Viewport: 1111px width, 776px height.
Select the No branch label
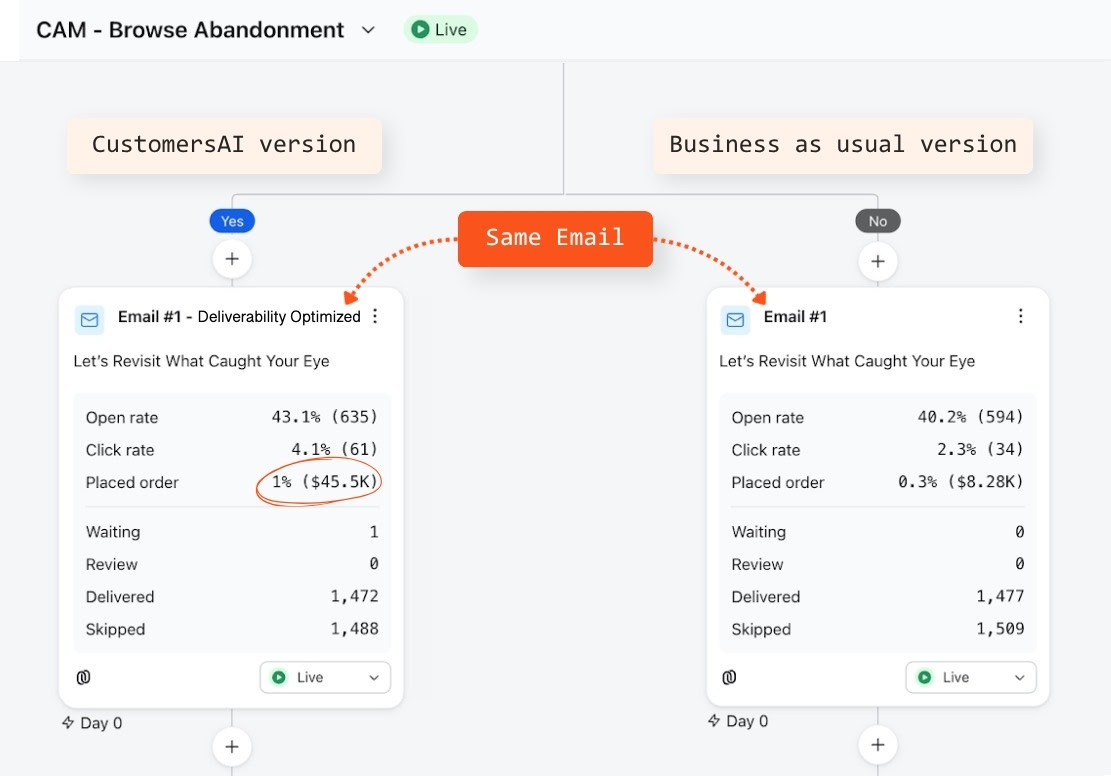coord(878,221)
